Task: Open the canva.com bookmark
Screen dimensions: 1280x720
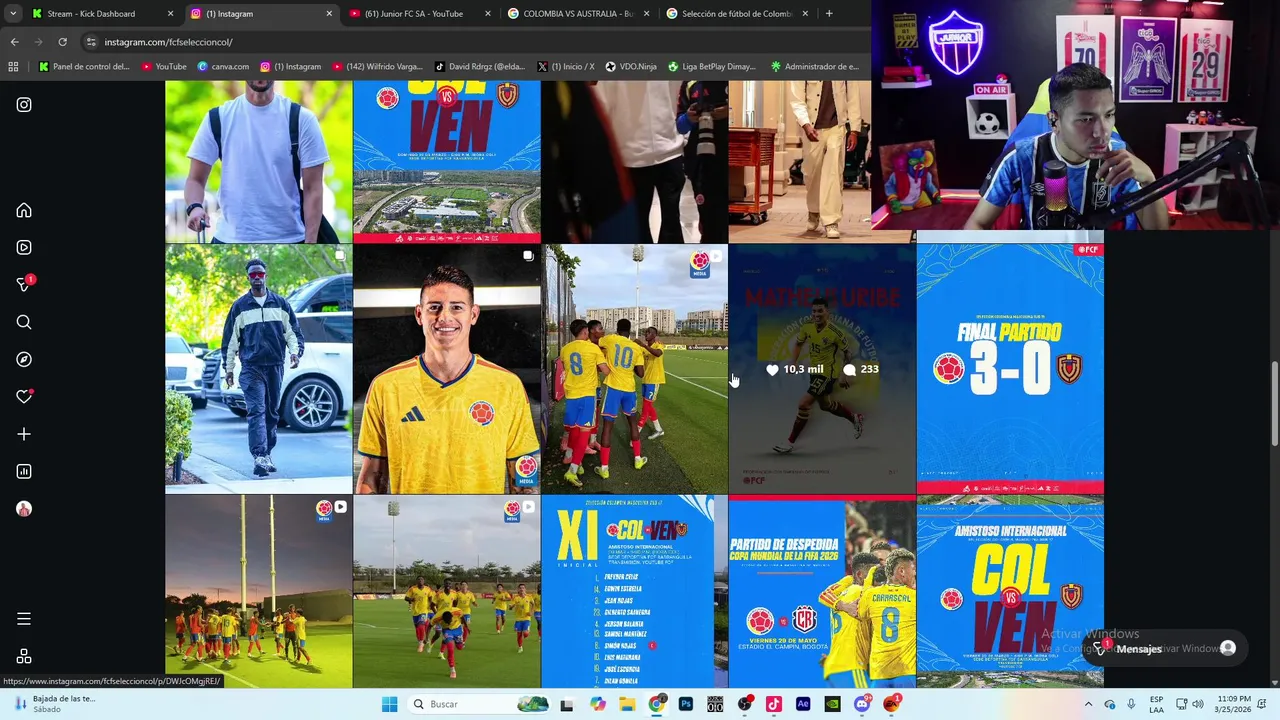Action: point(223,67)
